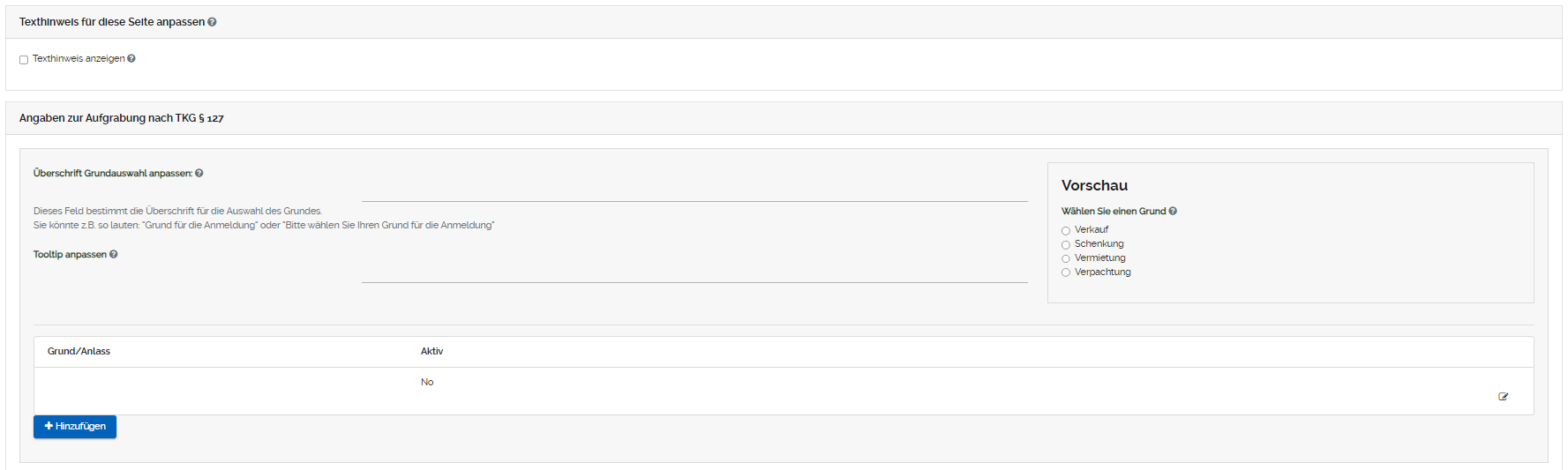Viewport: 1568px width, 470px height.
Task: Choose the Schenkung radio button
Action: [1066, 245]
